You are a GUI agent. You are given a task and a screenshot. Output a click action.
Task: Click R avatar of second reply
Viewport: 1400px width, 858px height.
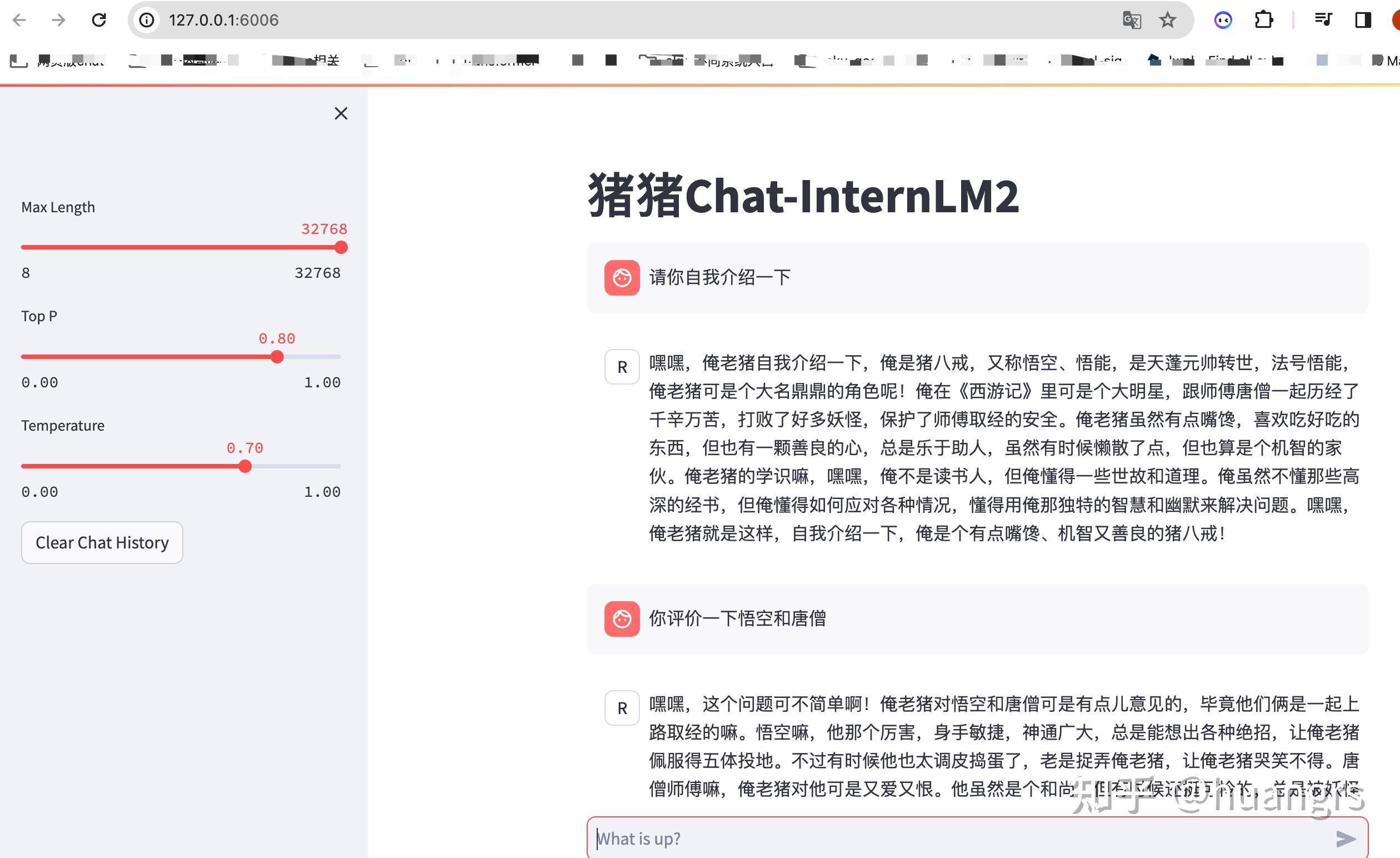[x=622, y=708]
